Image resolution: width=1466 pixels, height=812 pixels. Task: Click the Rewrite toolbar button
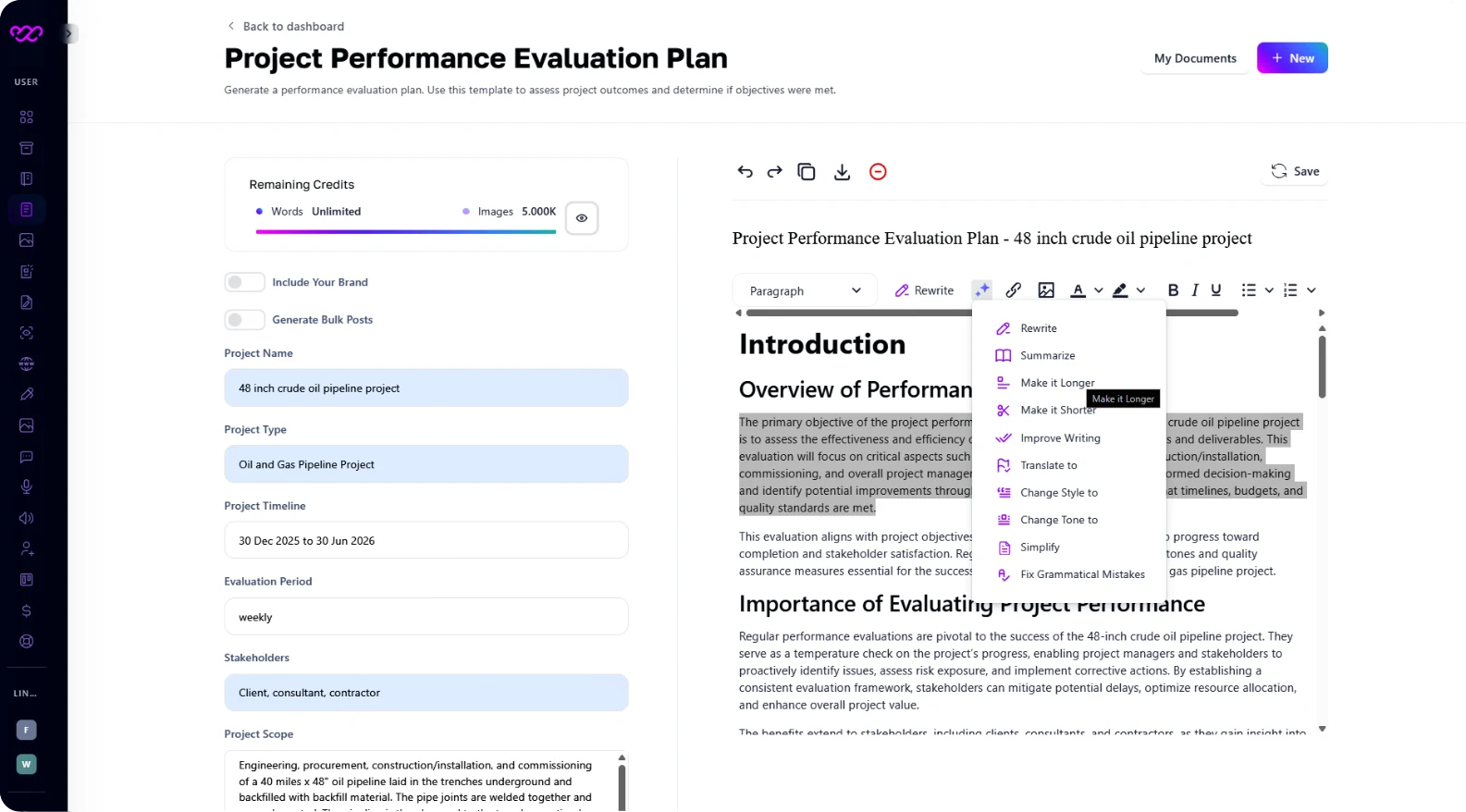(924, 290)
